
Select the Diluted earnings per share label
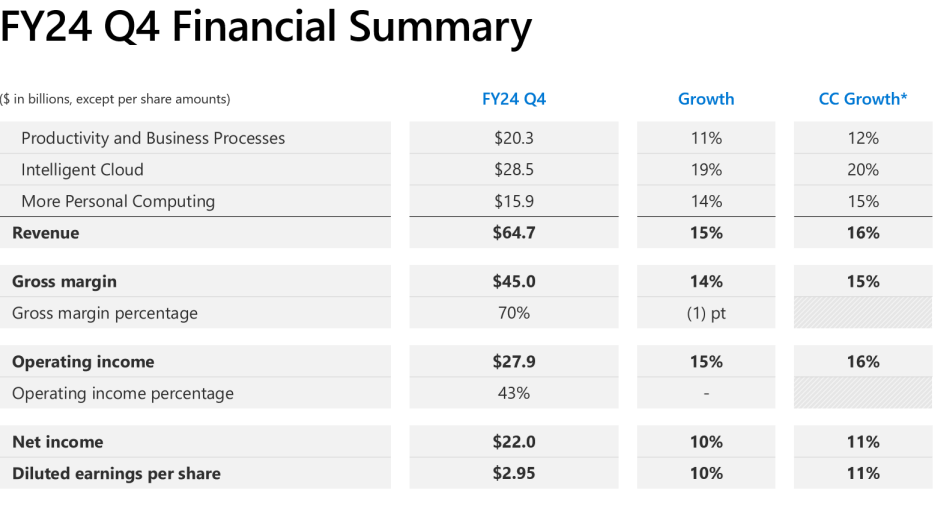click(117, 473)
